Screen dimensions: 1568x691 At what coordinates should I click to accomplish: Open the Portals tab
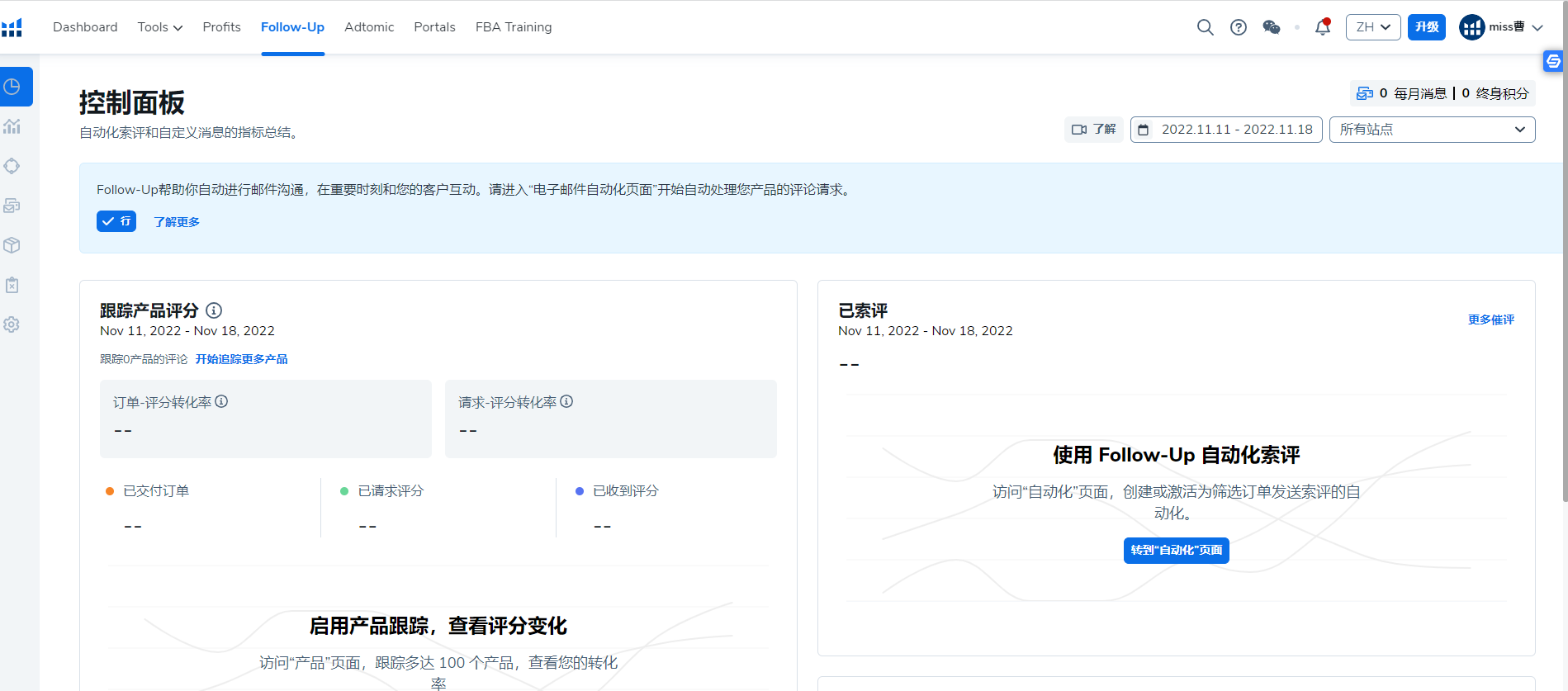click(434, 27)
